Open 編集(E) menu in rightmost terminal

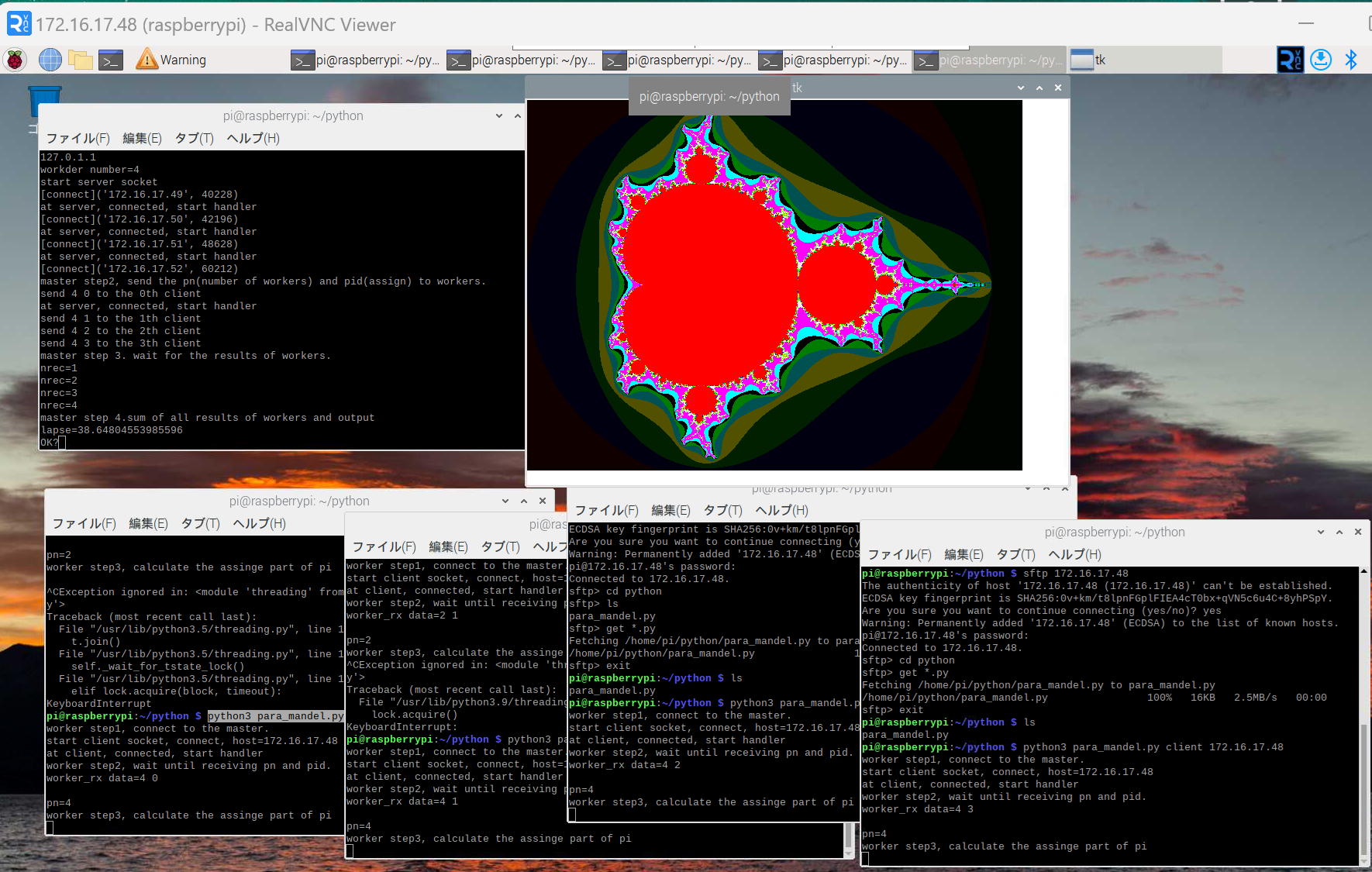964,554
